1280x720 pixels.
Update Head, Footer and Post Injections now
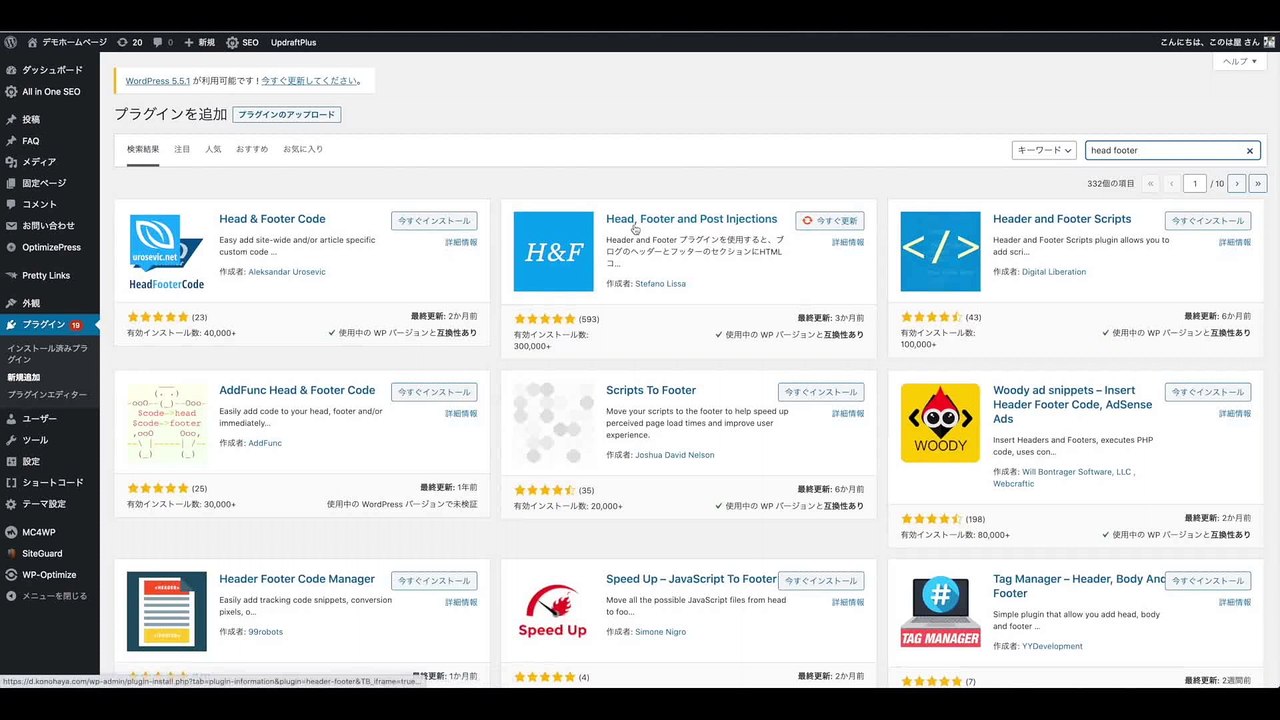tap(830, 221)
